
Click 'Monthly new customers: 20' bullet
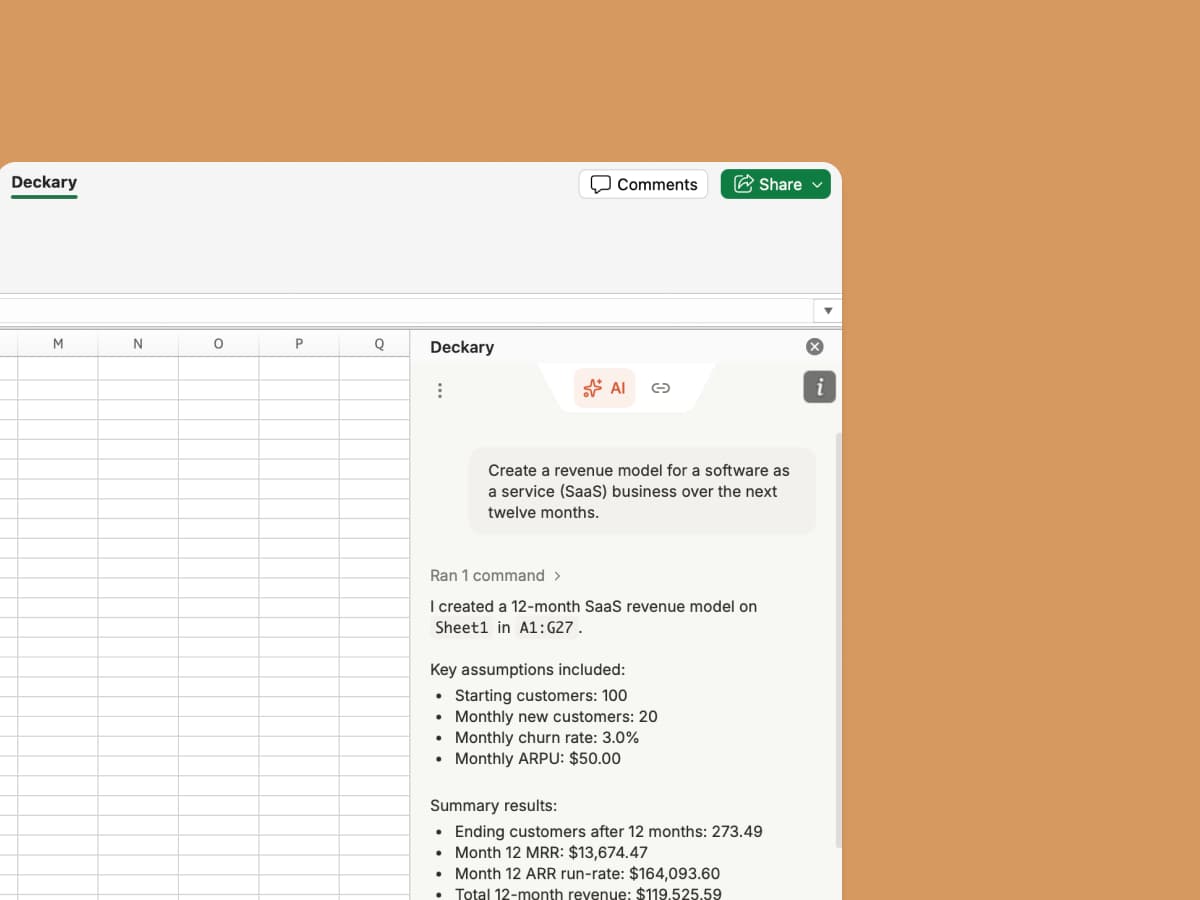click(556, 716)
